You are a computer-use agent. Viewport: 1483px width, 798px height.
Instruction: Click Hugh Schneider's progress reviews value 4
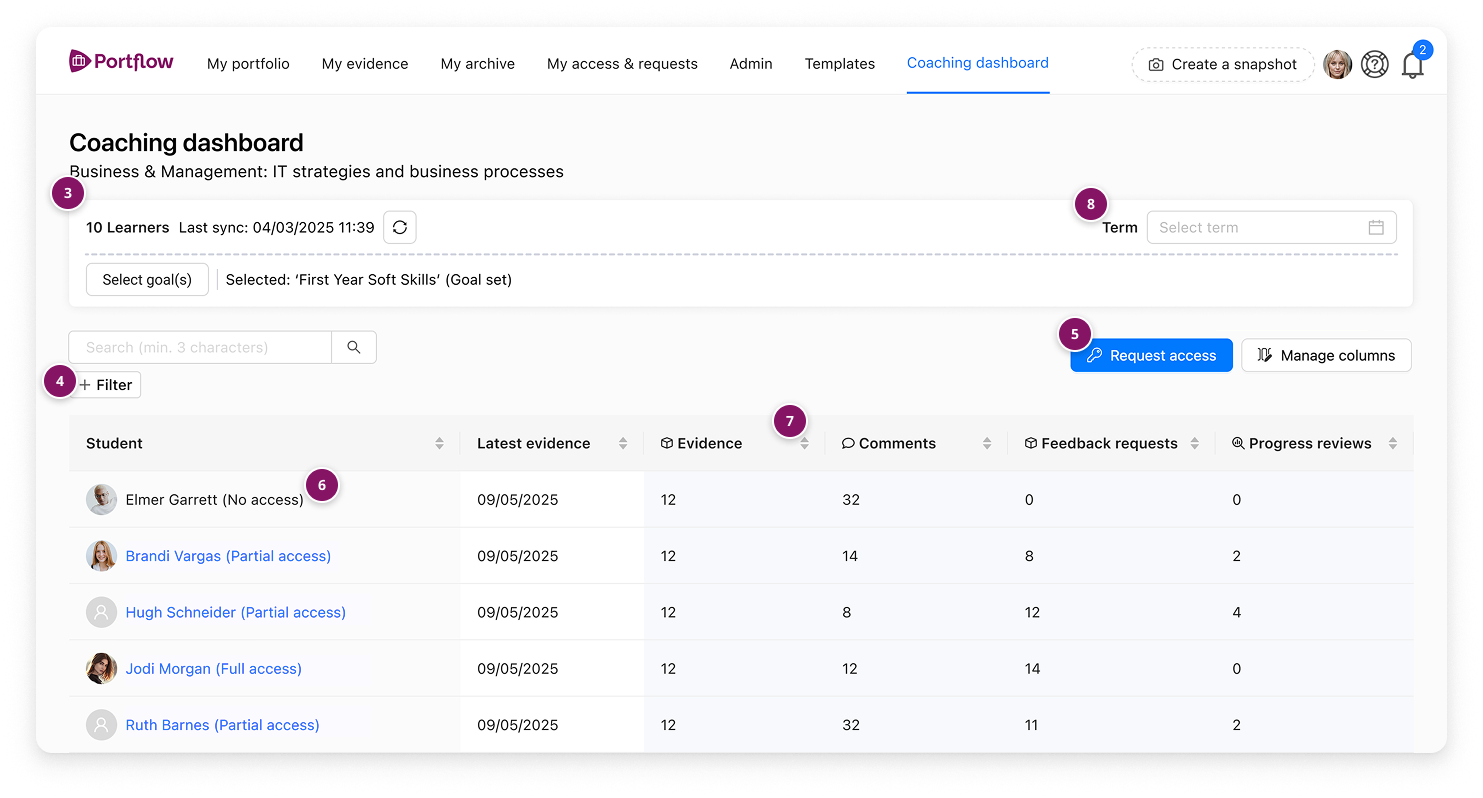click(1237, 612)
